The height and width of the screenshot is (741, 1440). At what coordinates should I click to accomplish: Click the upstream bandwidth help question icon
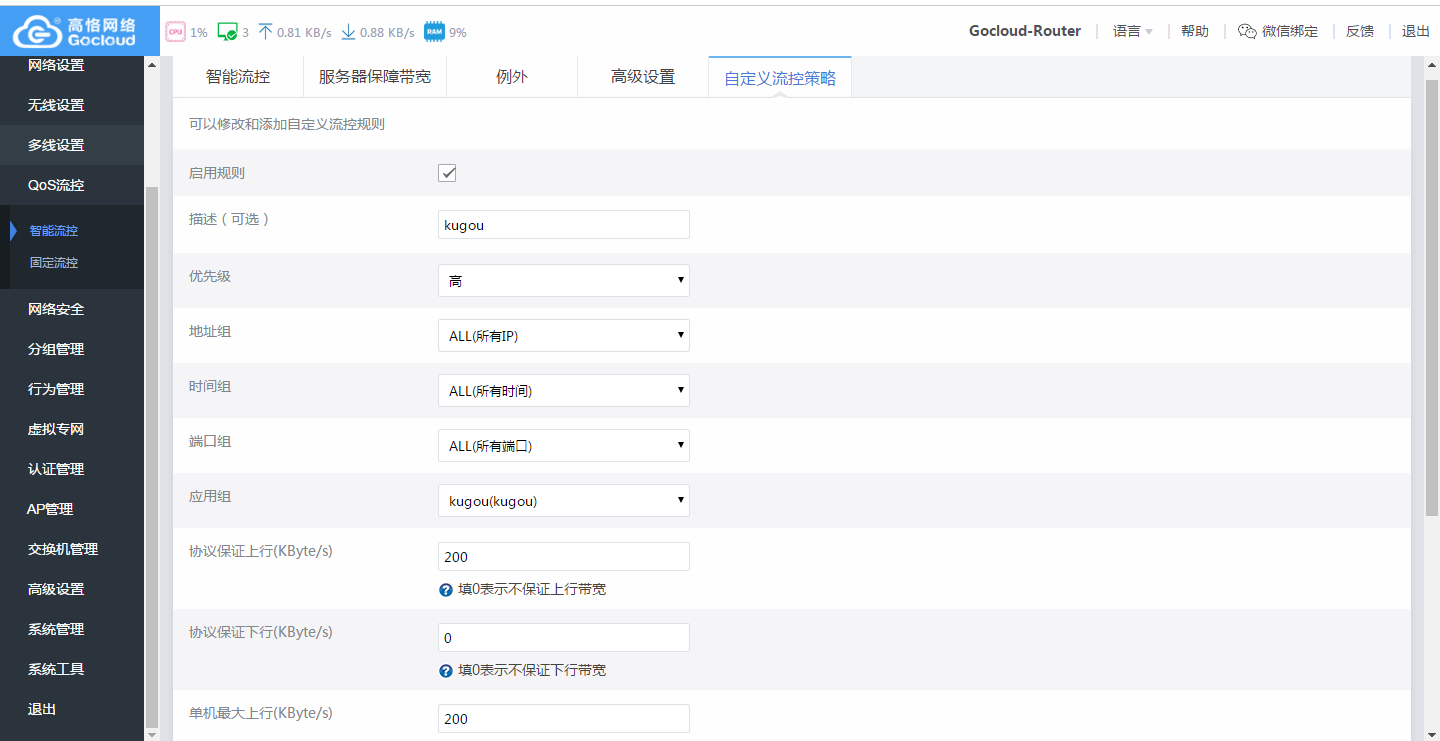[446, 590]
